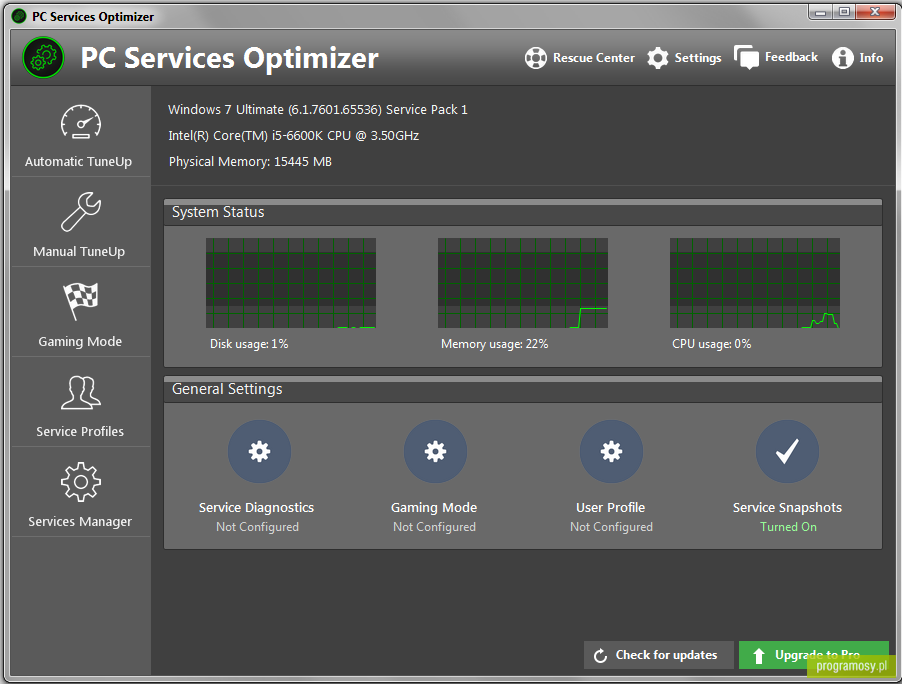Open Settings text in header
902x684 pixels.
[x=698, y=58]
